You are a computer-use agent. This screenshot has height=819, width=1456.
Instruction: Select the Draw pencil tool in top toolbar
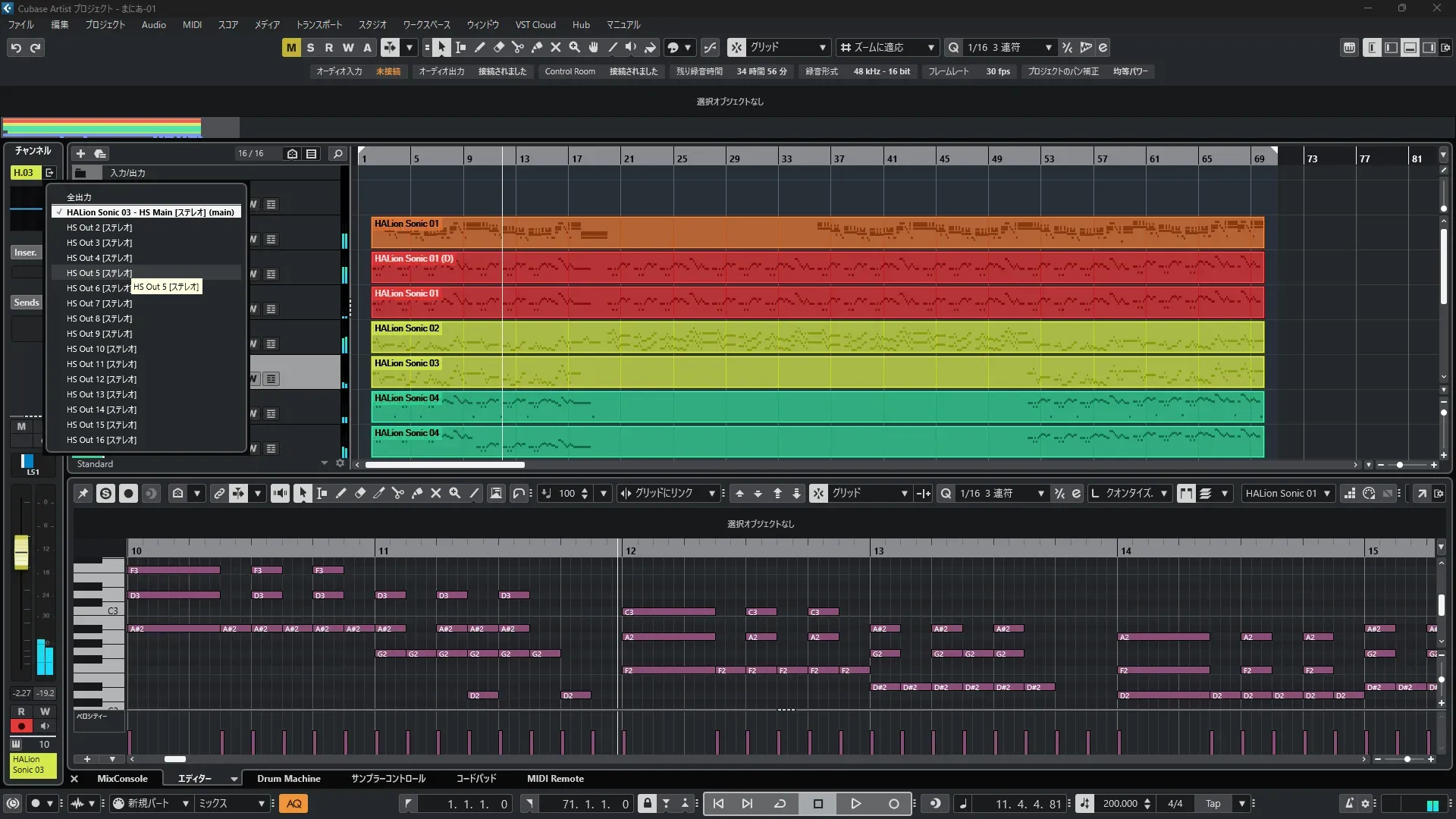[480, 47]
